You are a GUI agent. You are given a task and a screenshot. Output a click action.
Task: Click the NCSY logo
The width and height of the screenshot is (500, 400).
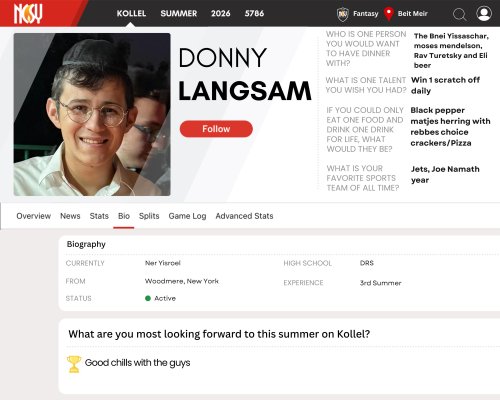coord(28,14)
